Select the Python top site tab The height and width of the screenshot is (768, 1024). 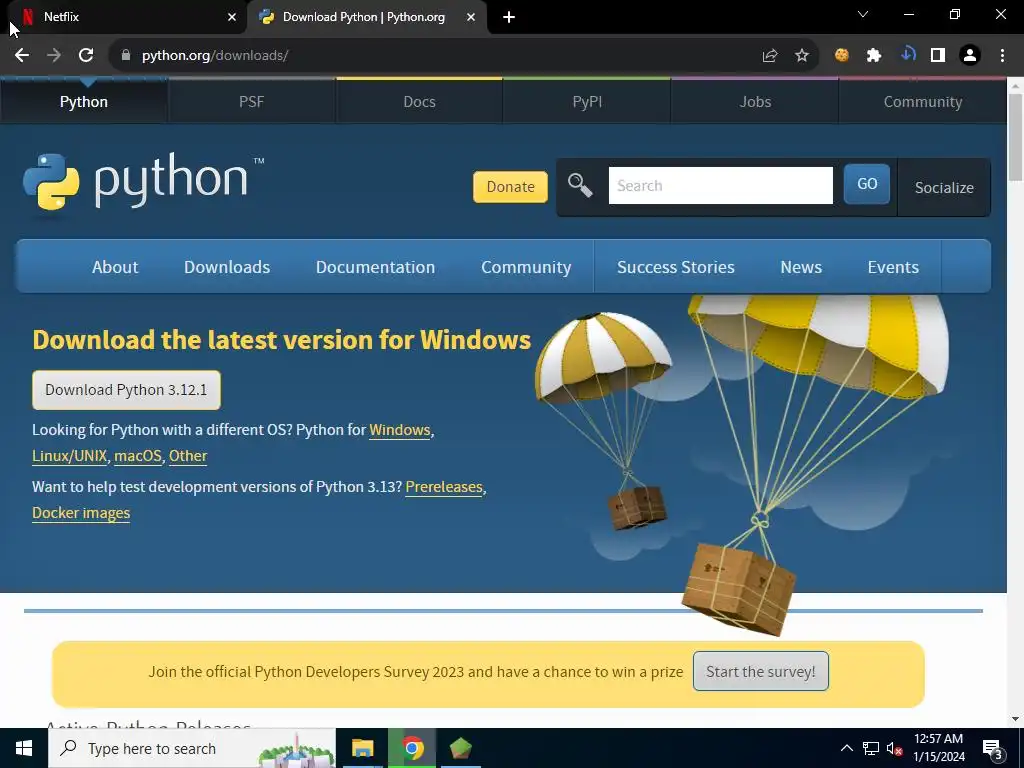[x=84, y=102]
